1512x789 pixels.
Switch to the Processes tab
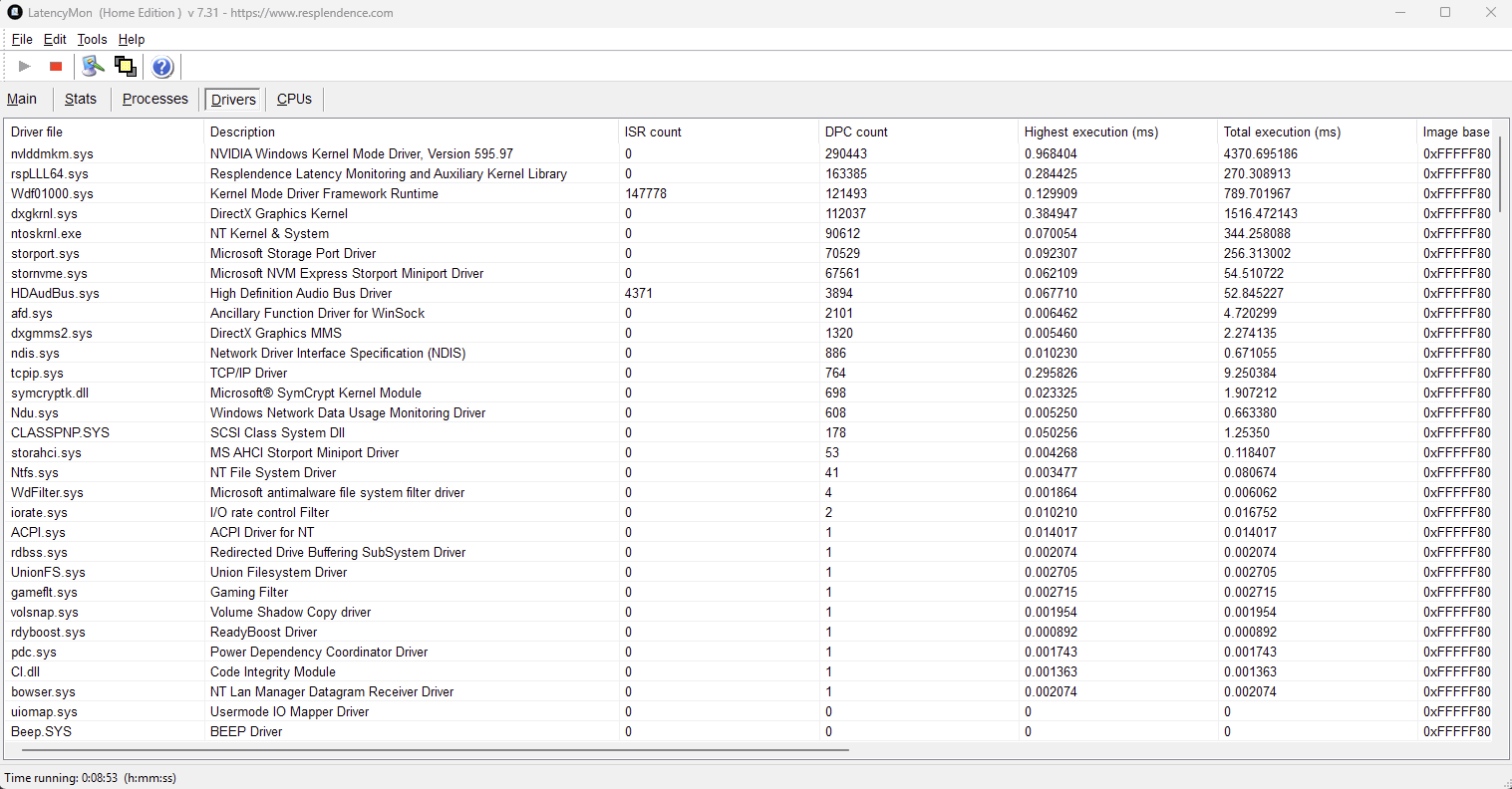pos(154,99)
